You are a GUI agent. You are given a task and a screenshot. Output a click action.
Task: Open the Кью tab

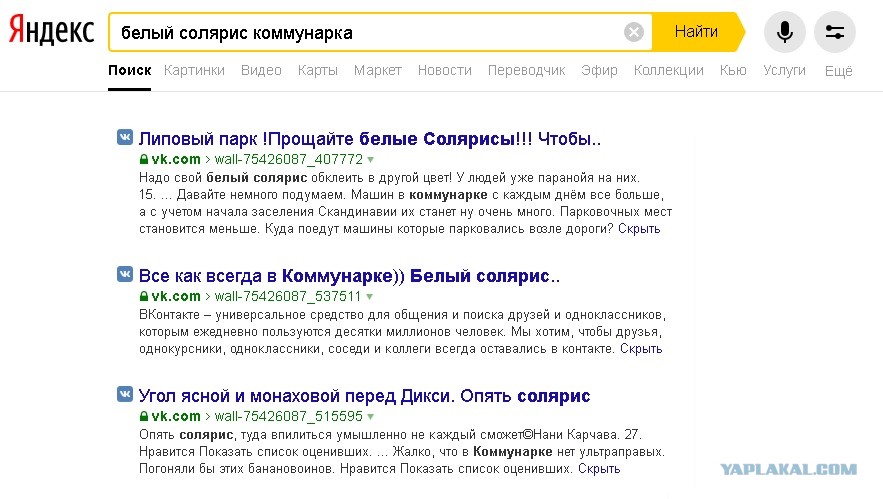733,70
